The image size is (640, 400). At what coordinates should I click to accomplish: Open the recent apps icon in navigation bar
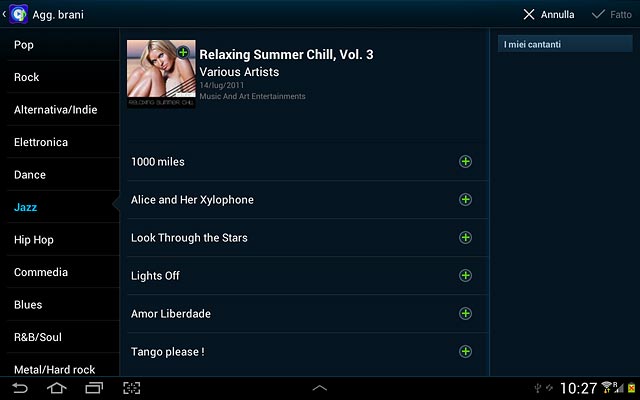(94, 388)
